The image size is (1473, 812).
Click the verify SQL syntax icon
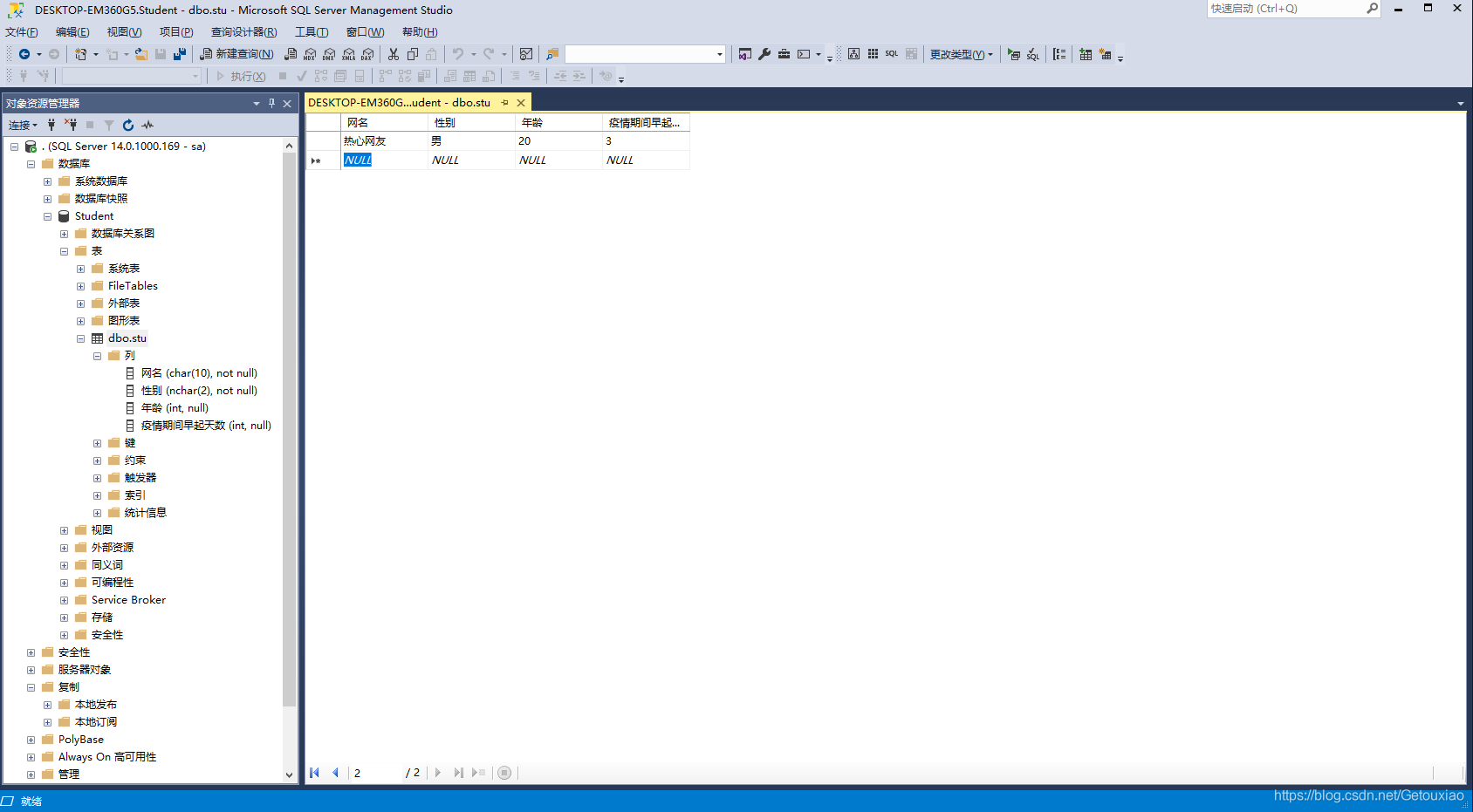1033,54
